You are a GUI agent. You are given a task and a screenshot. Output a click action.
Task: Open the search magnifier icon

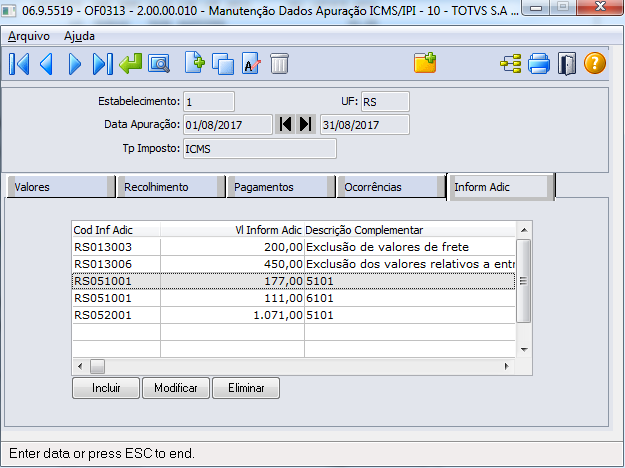pos(159,64)
